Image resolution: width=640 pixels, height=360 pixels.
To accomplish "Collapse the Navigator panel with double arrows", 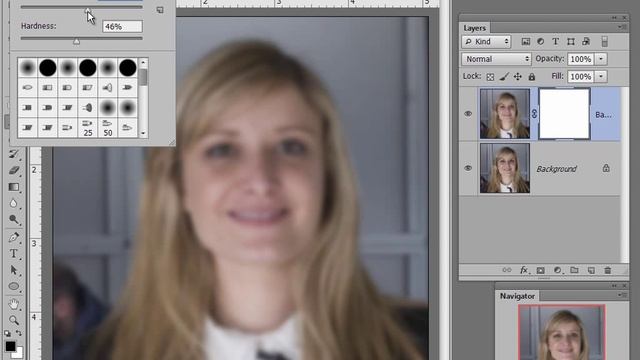I will pyautogui.click(x=614, y=285).
